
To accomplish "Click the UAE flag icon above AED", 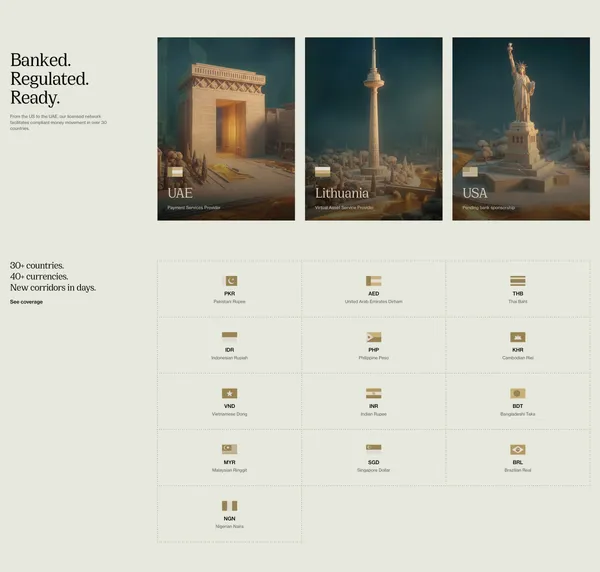I will [x=373, y=281].
